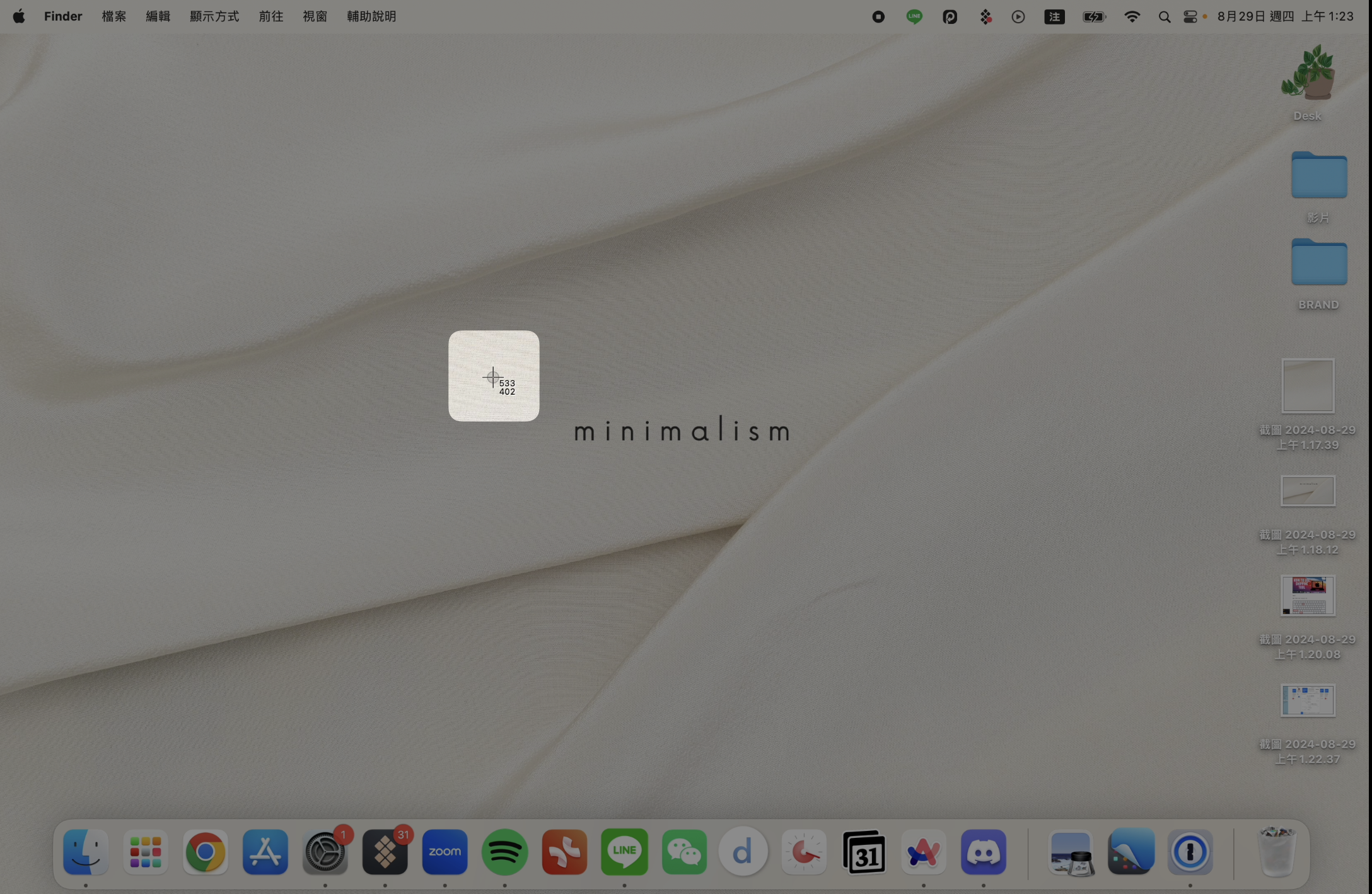
Task: Click the stop-recording icon in menu bar
Action: click(x=878, y=17)
